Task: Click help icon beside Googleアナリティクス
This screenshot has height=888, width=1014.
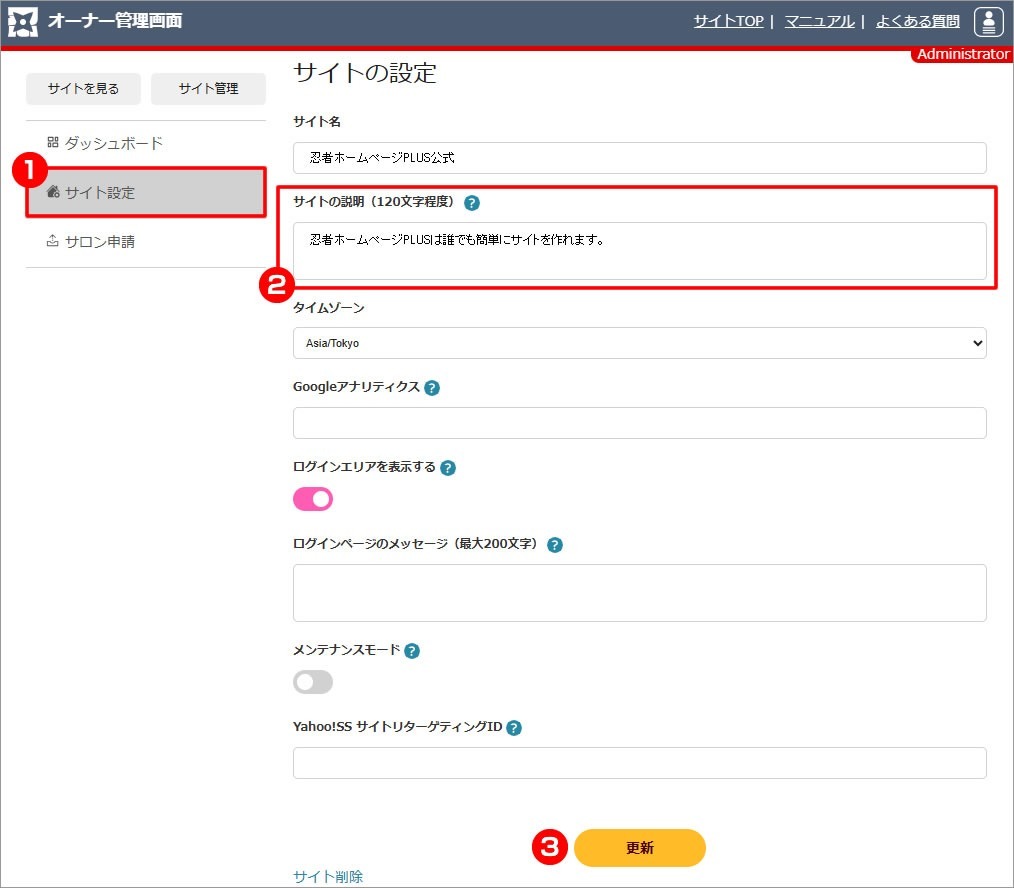Action: (x=432, y=388)
